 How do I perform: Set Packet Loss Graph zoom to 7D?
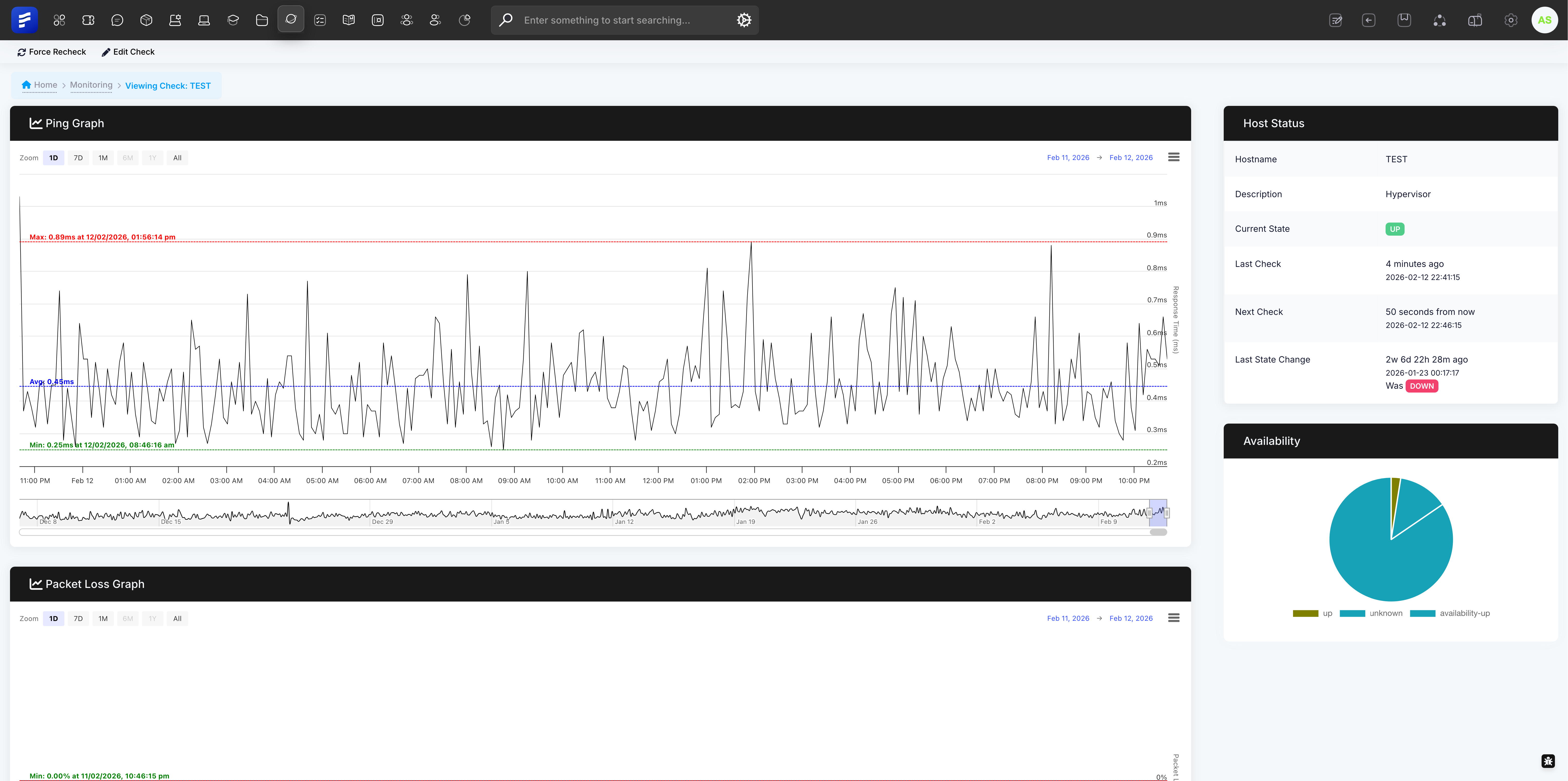click(x=78, y=619)
